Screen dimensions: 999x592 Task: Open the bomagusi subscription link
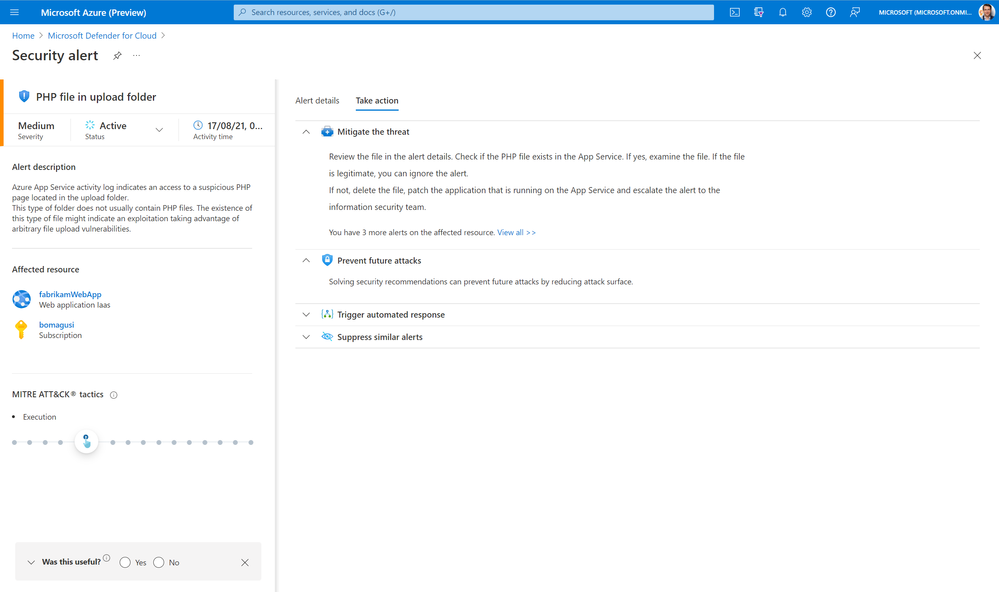point(57,325)
